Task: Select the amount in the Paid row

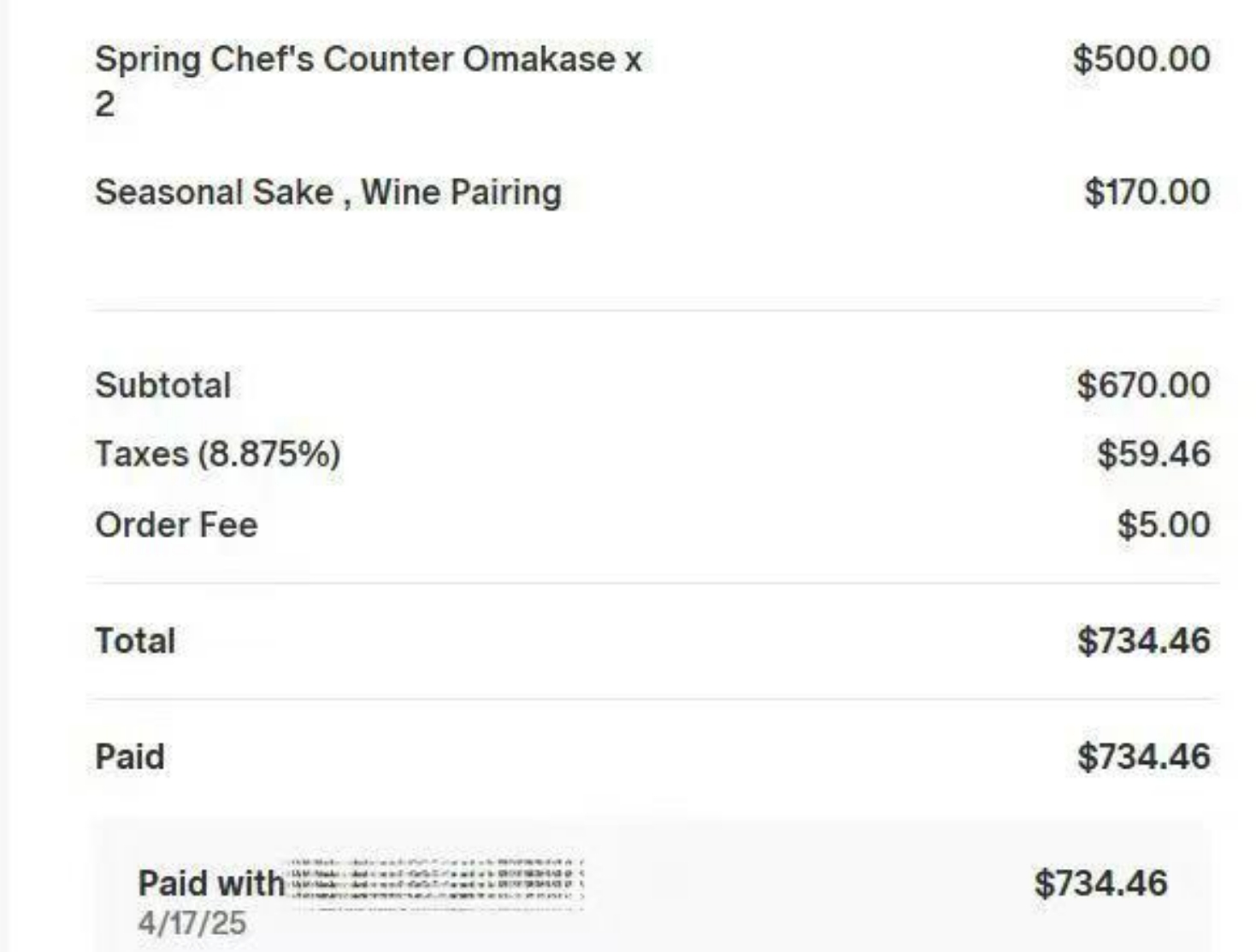Action: [x=1144, y=757]
